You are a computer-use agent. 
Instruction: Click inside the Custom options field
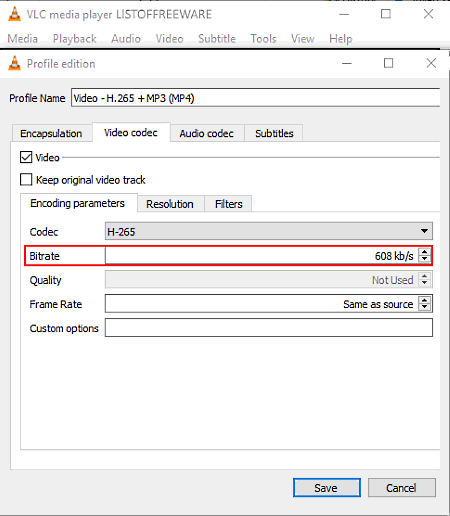[x=269, y=328]
